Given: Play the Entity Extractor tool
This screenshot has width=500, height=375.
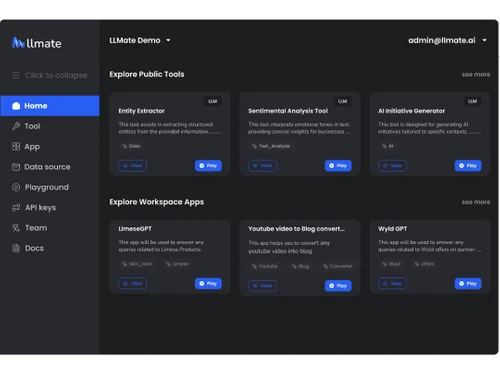Looking at the screenshot, I should coord(208,166).
